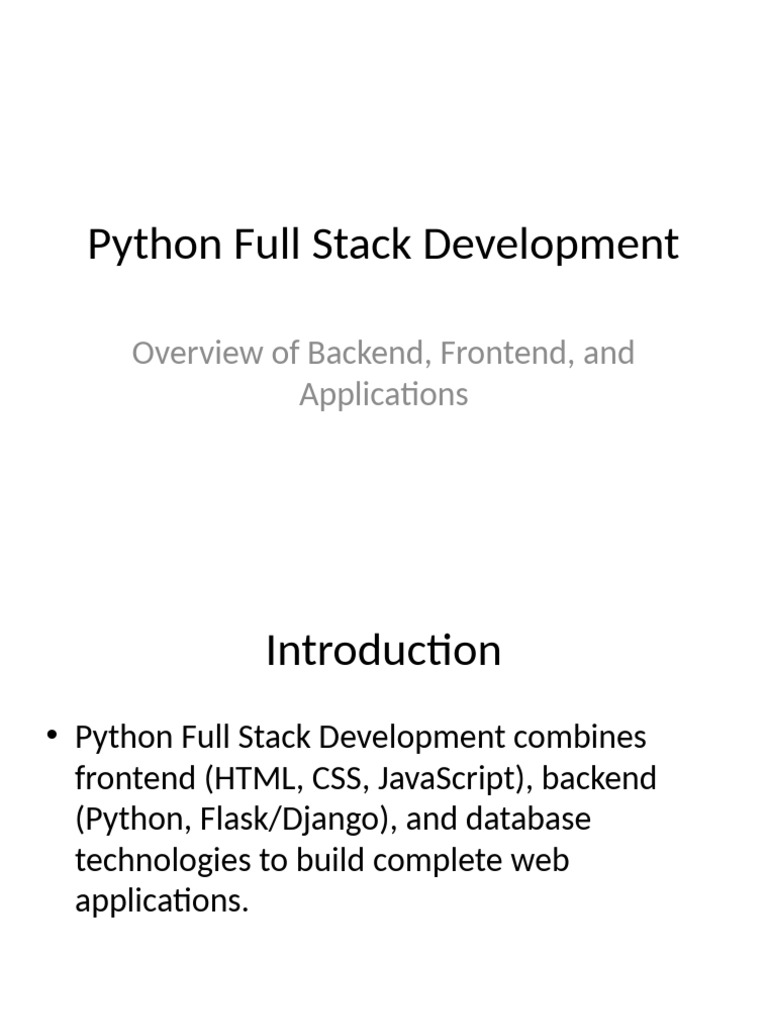Select subtitle line "Overview of Backend, Frontend, and"
This screenshot has height=1024, width=768.
point(383,353)
